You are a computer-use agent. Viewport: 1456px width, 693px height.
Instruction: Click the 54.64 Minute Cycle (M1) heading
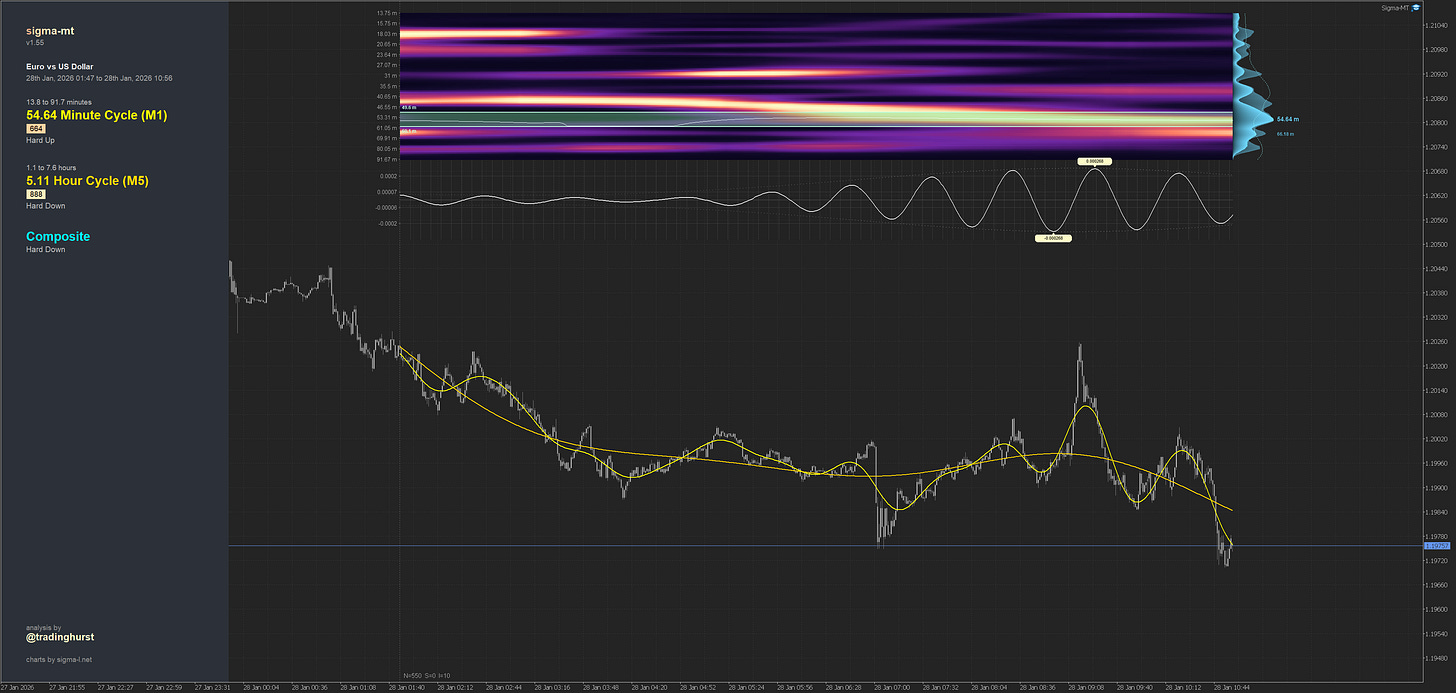[x=97, y=115]
